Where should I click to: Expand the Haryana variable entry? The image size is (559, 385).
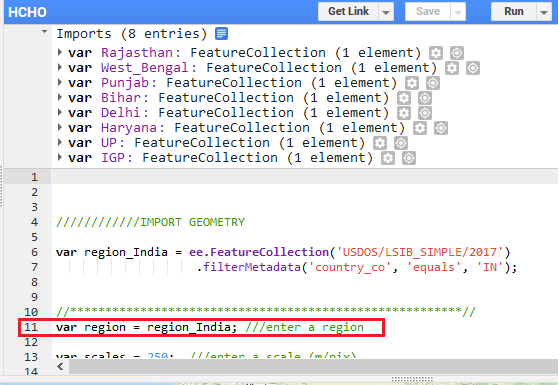[x=60, y=127]
